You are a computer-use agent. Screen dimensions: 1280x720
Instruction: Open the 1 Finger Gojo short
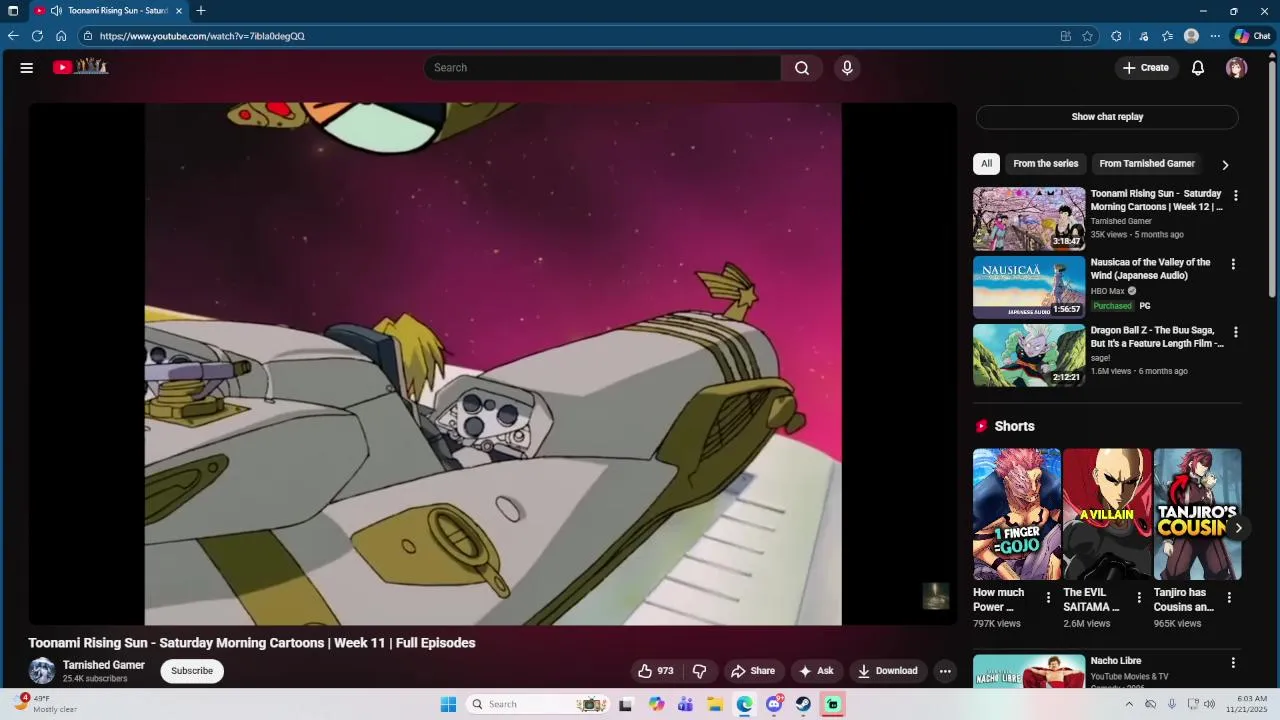pos(1017,514)
